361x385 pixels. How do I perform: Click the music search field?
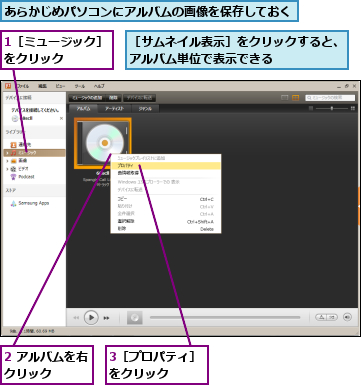(330, 98)
